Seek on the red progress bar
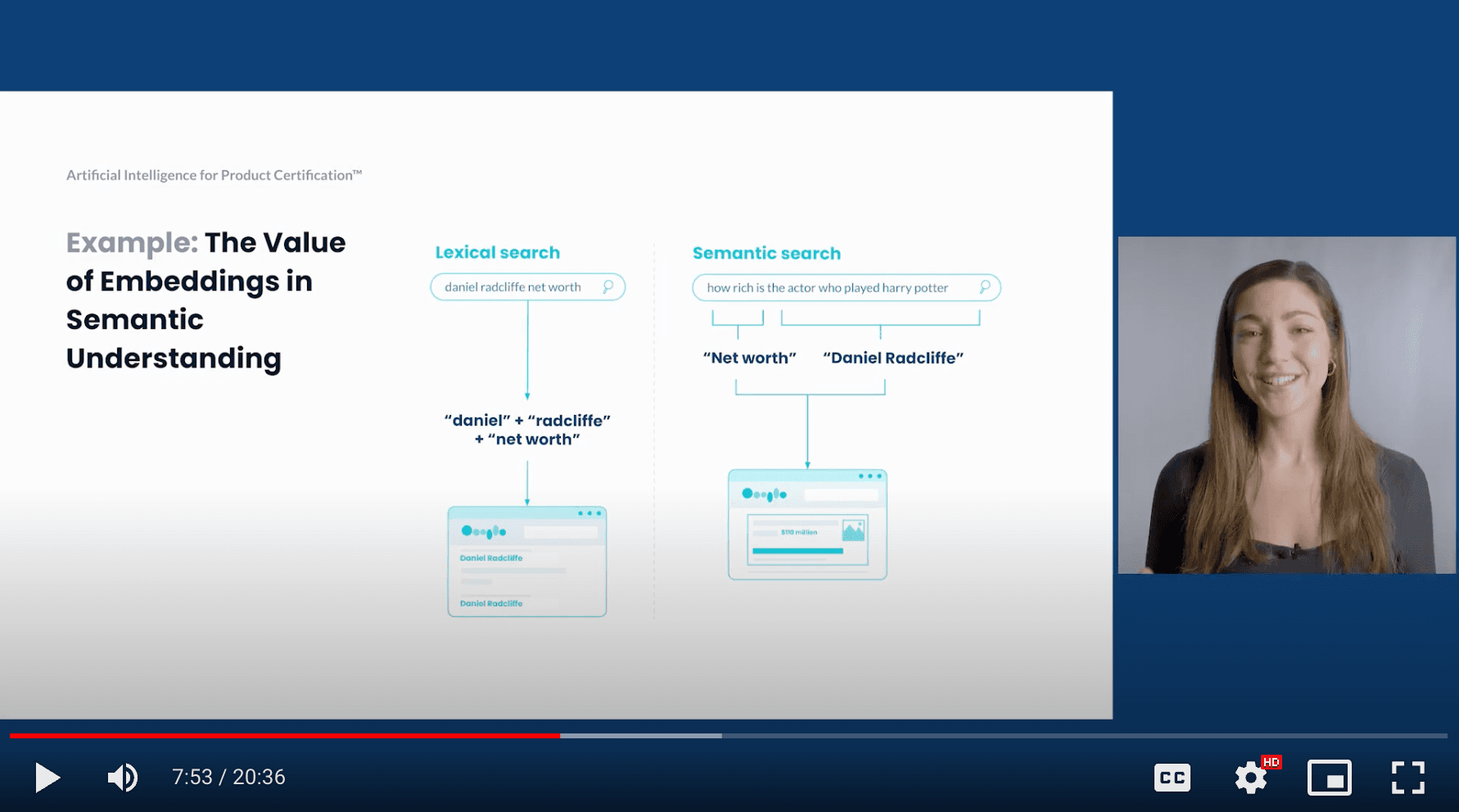The width and height of the screenshot is (1459, 812). (285, 736)
